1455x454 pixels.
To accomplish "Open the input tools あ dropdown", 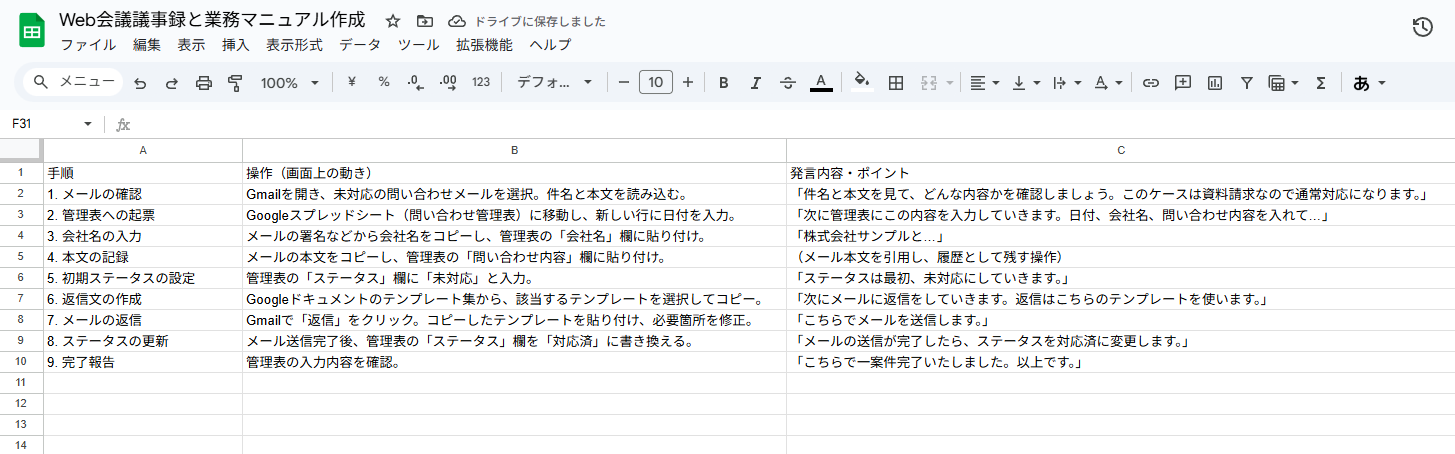I will (x=1369, y=83).
